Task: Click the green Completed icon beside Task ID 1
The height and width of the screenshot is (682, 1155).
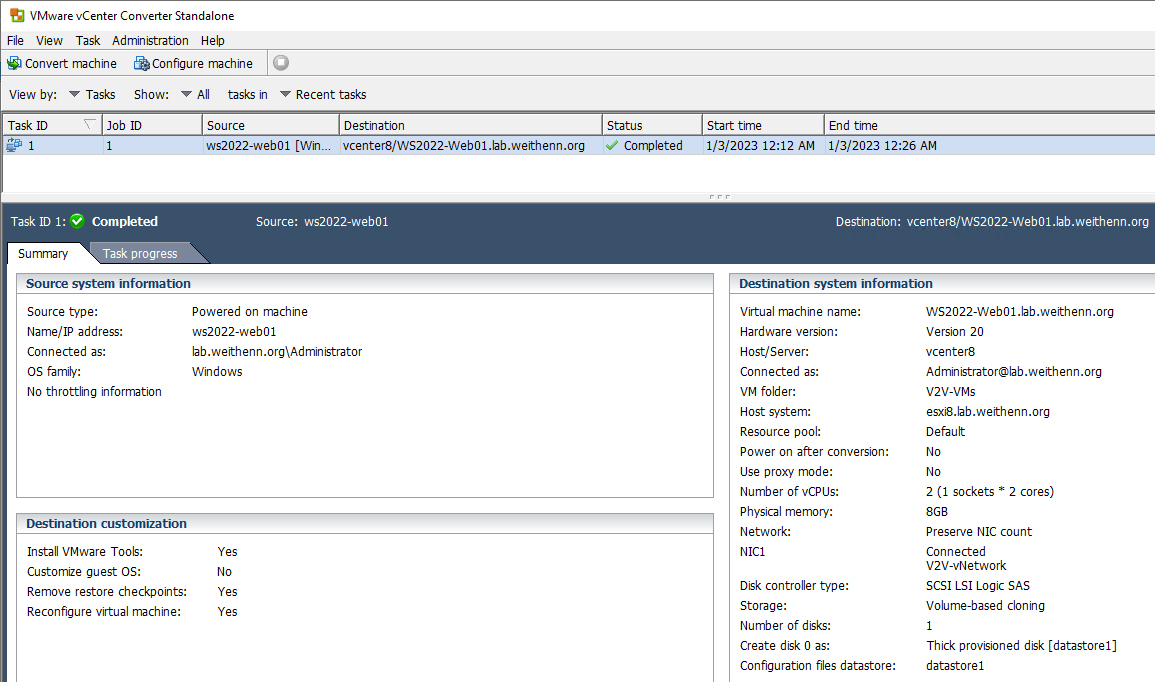Action: (77, 221)
